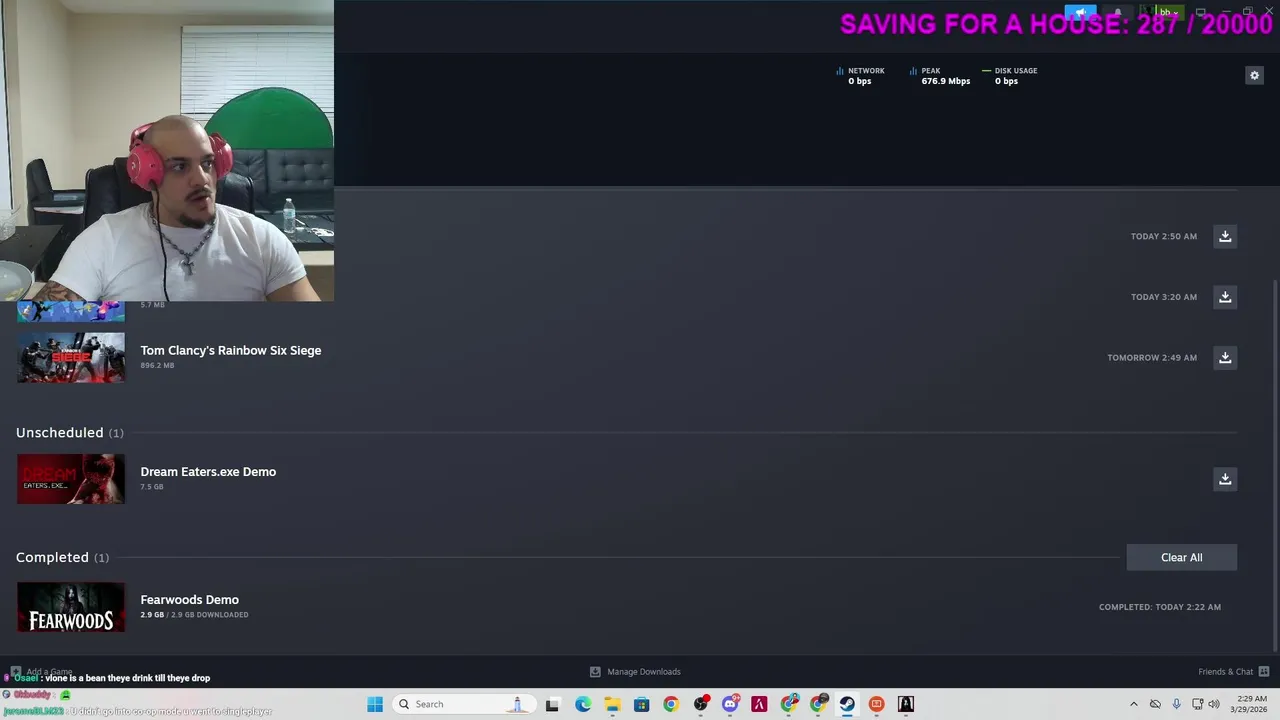
Task: Click the Tom Clancy's Rainbow Six Siege title
Action: [x=231, y=350]
